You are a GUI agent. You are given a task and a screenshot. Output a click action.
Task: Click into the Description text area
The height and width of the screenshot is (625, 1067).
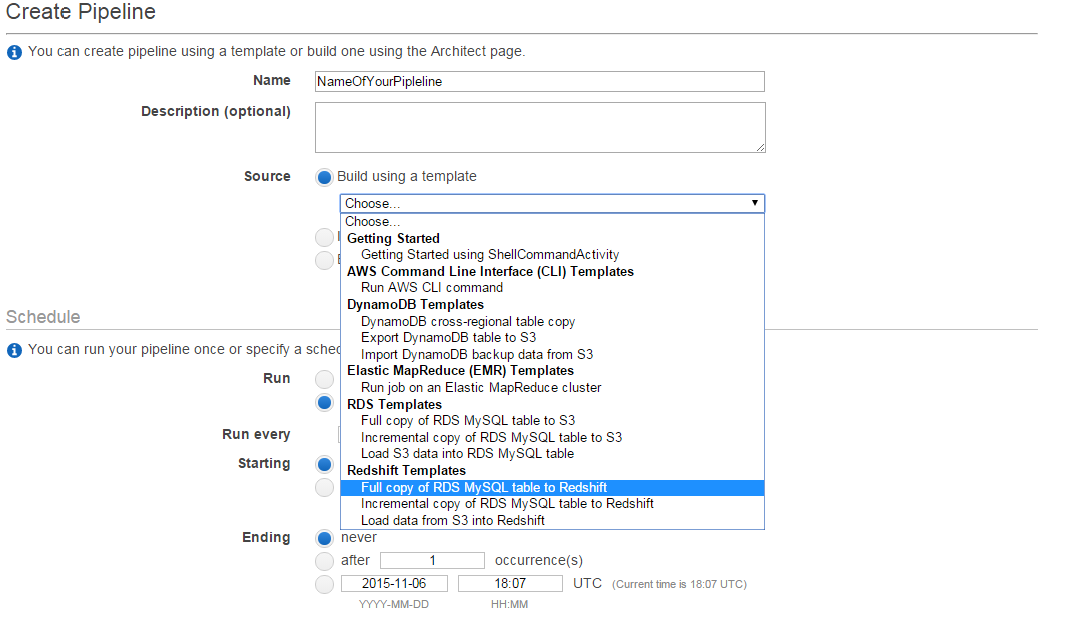(539, 127)
